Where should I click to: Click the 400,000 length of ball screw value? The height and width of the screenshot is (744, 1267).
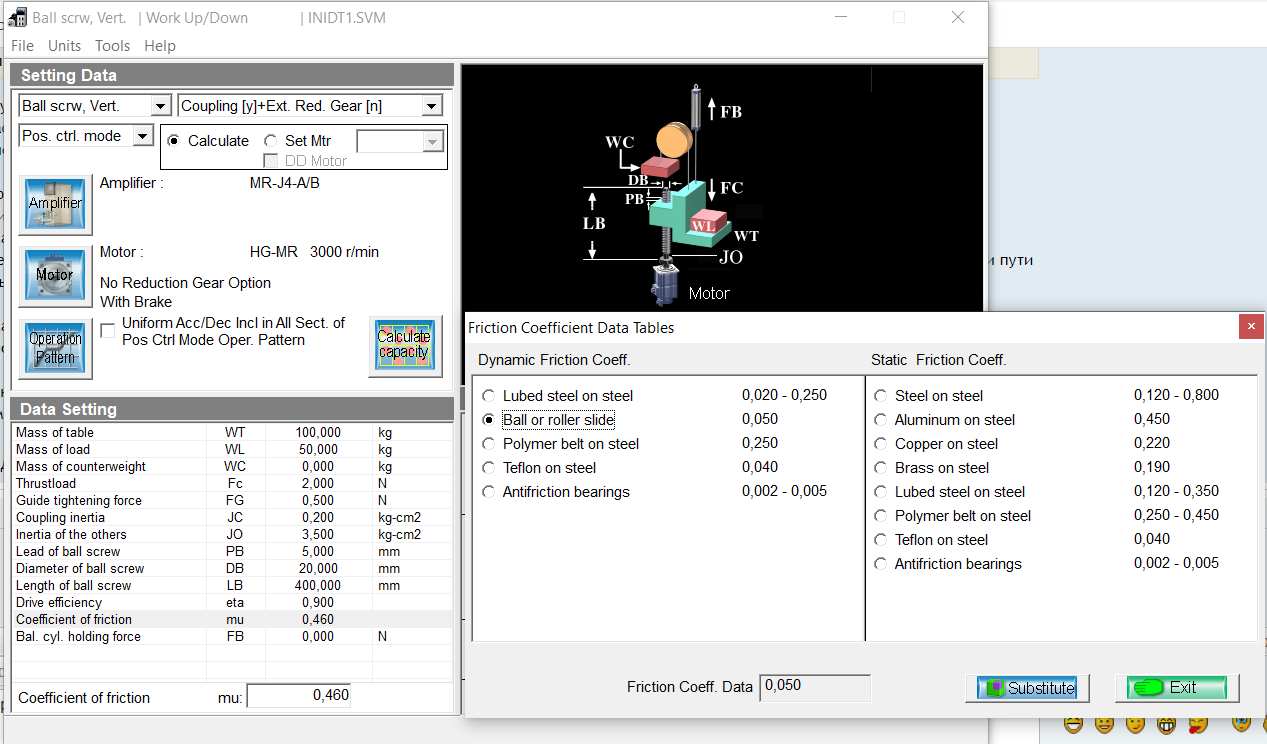coord(318,586)
